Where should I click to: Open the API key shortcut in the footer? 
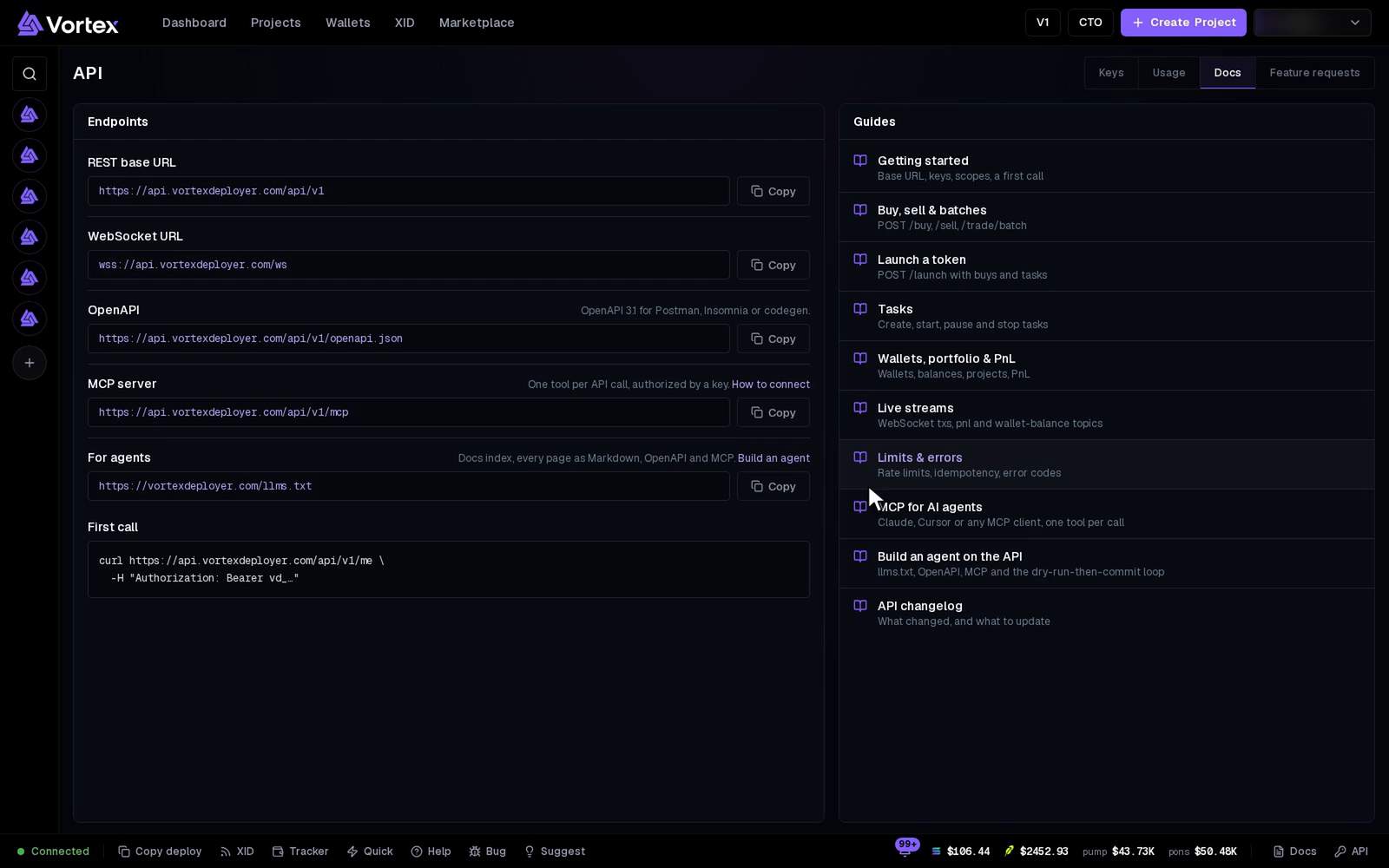[1352, 852]
